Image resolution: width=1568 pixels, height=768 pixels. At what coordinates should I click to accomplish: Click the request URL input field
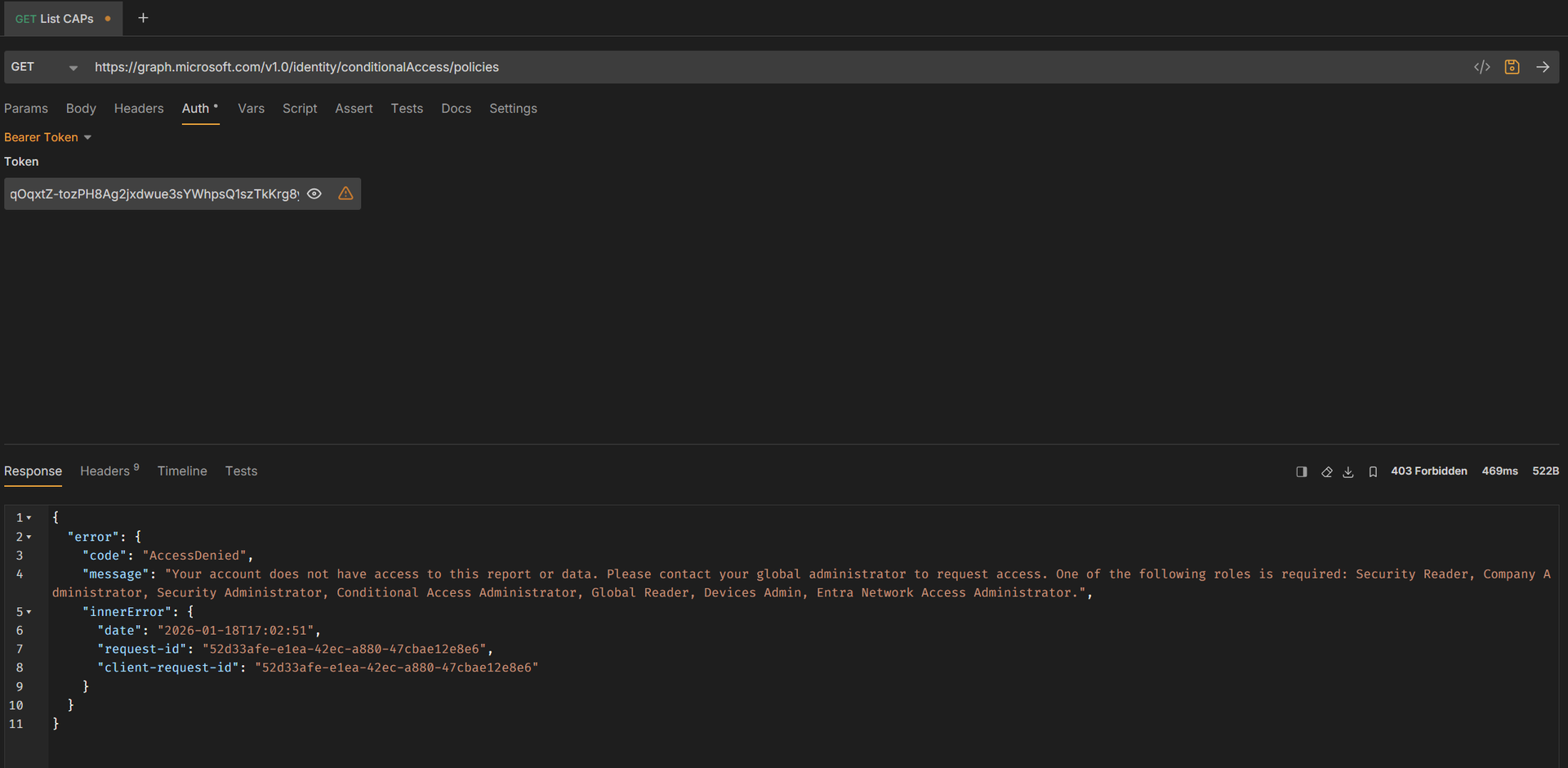[735, 67]
